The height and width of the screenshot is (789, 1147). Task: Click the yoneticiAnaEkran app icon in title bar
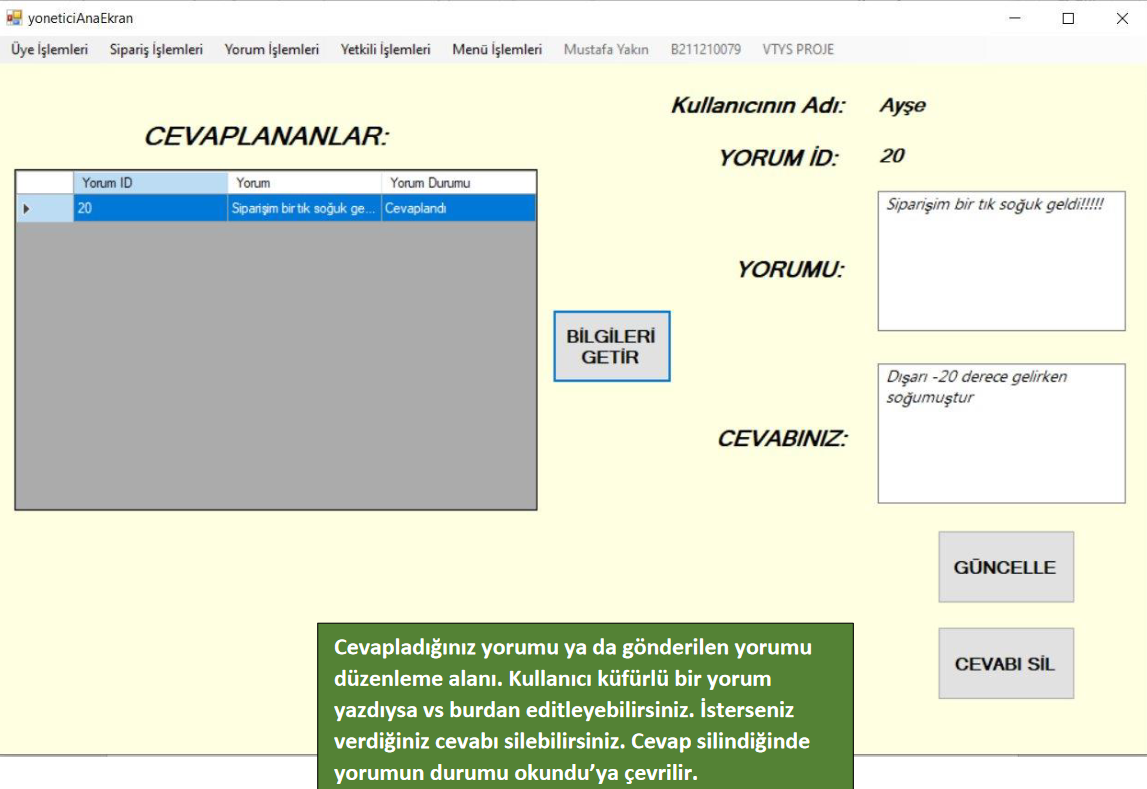(x=14, y=18)
